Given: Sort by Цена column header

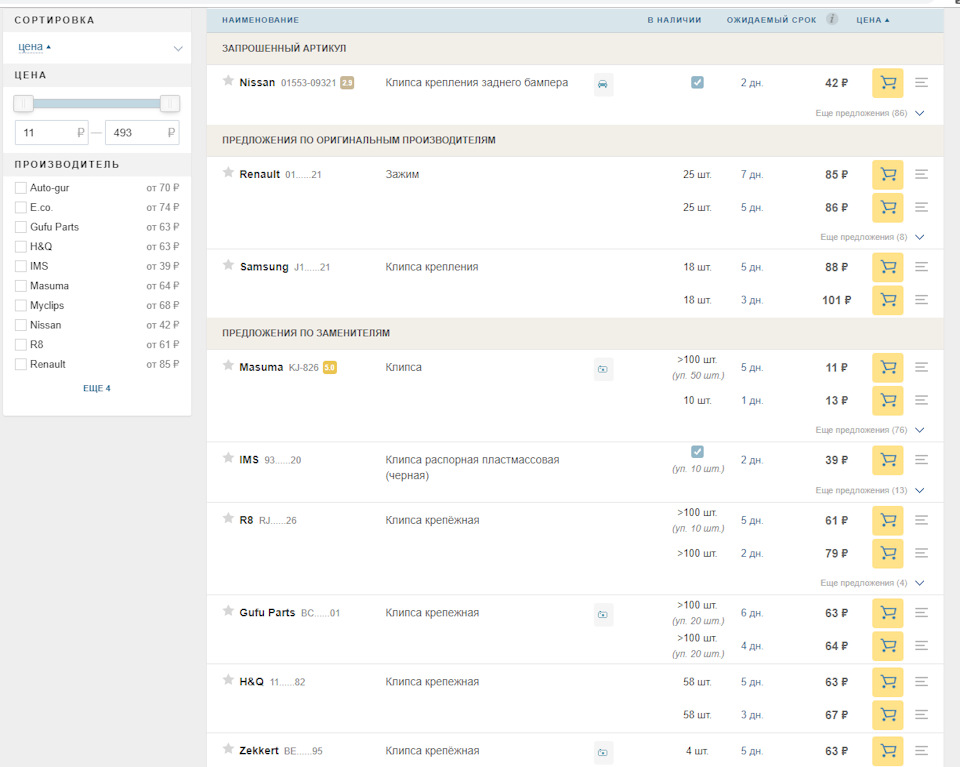Looking at the screenshot, I should click(x=872, y=20).
